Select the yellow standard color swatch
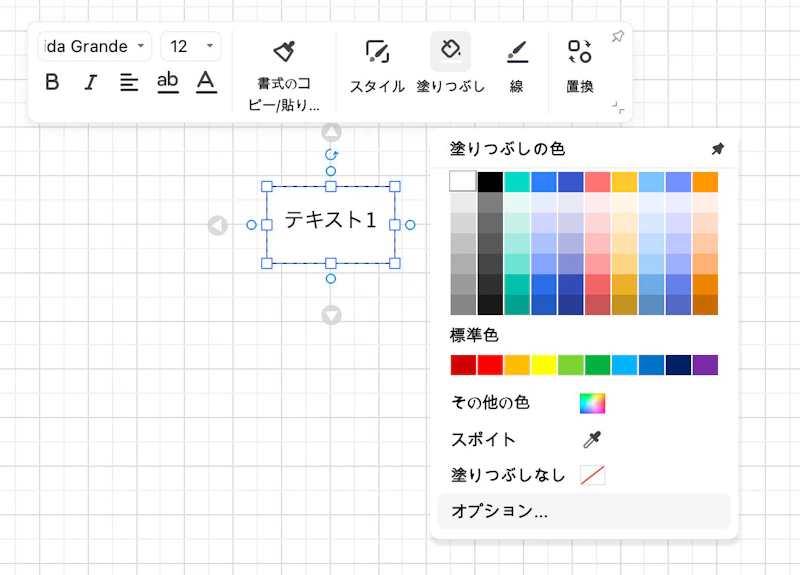The width and height of the screenshot is (800, 575). [x=544, y=365]
